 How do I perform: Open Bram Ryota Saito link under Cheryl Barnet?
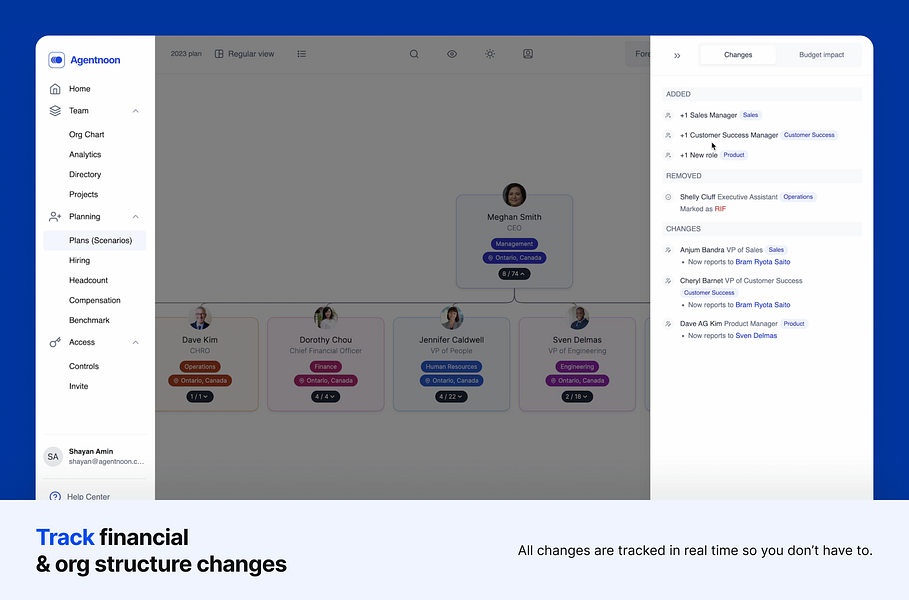(x=763, y=305)
